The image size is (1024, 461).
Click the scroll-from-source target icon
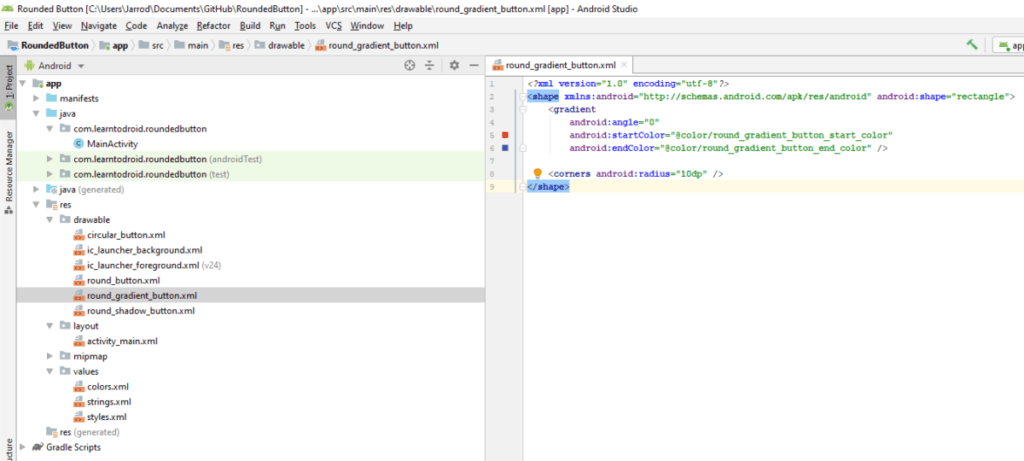[409, 65]
